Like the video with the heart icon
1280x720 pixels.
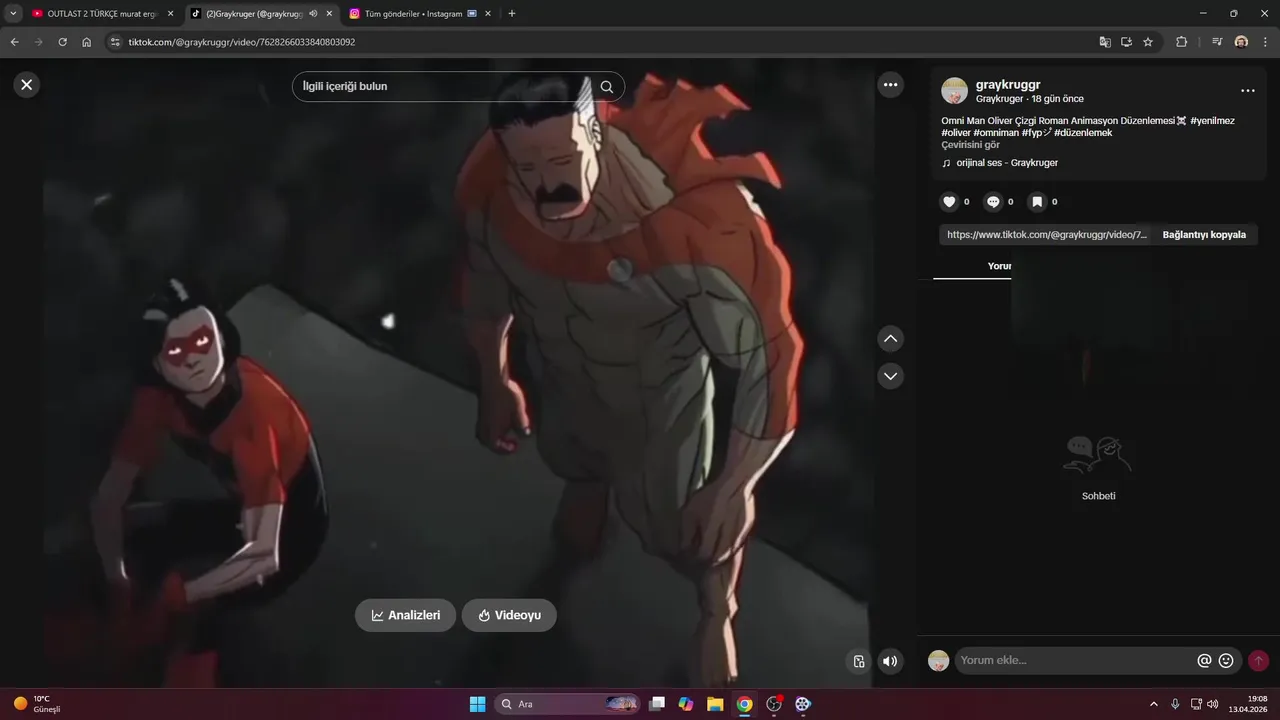[x=949, y=202]
